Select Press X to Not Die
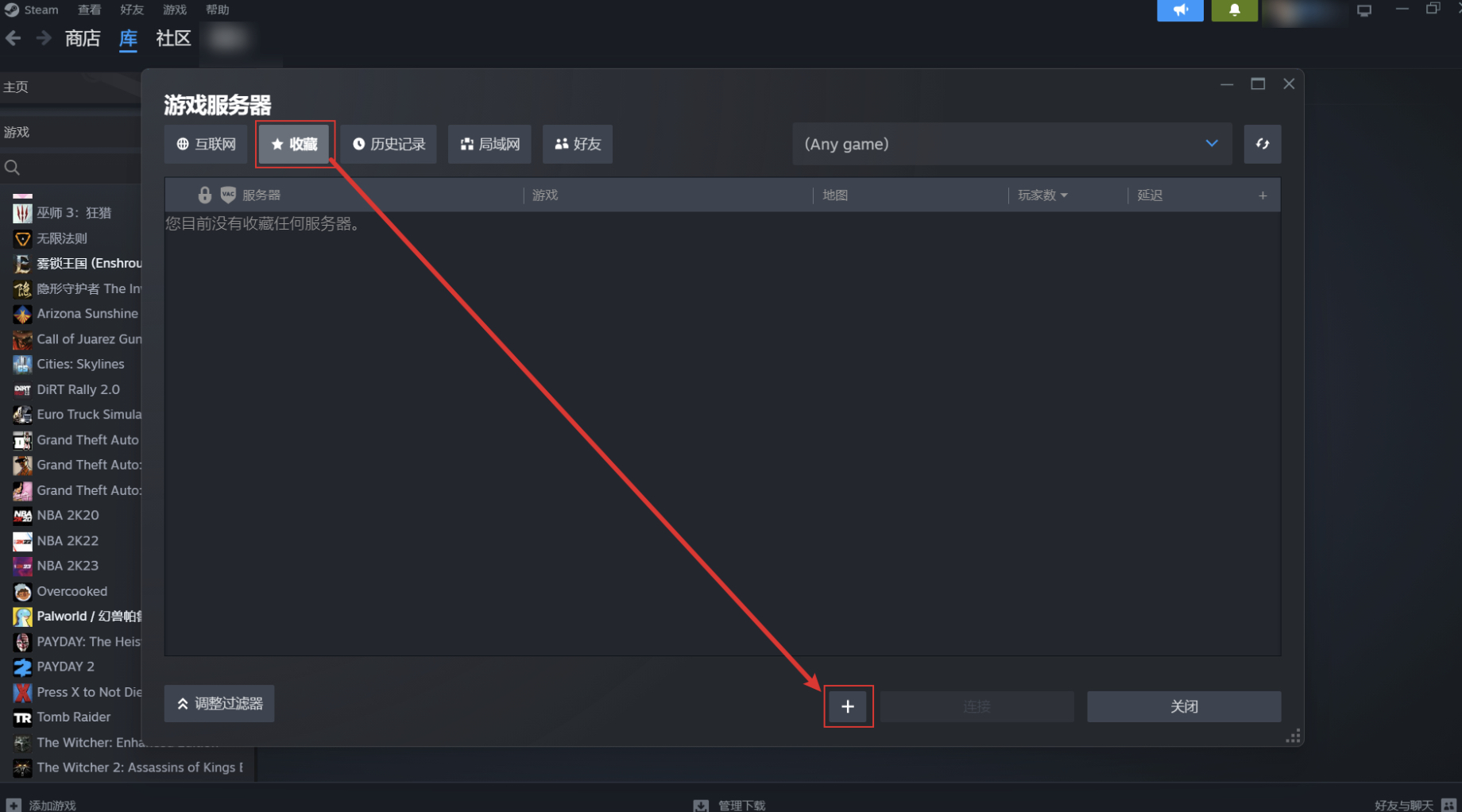The image size is (1462, 812). (76, 692)
